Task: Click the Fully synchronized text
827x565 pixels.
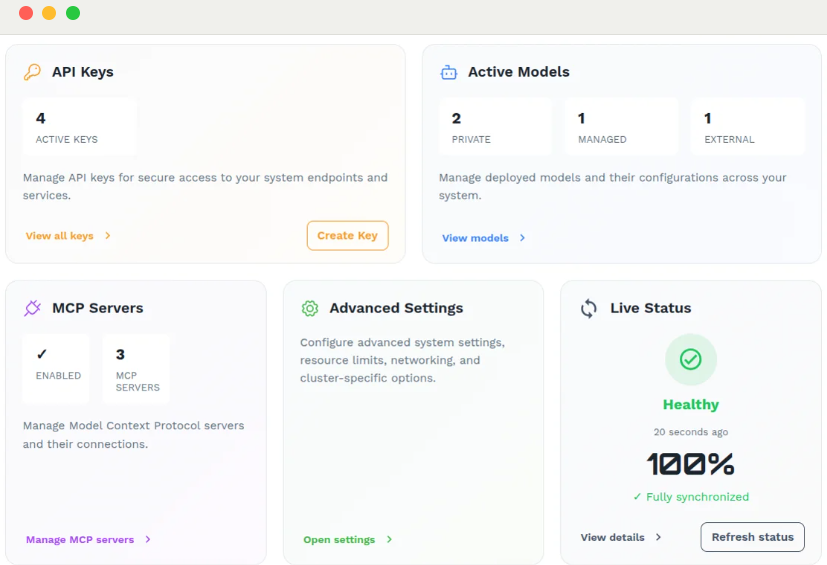Action: pyautogui.click(x=697, y=497)
